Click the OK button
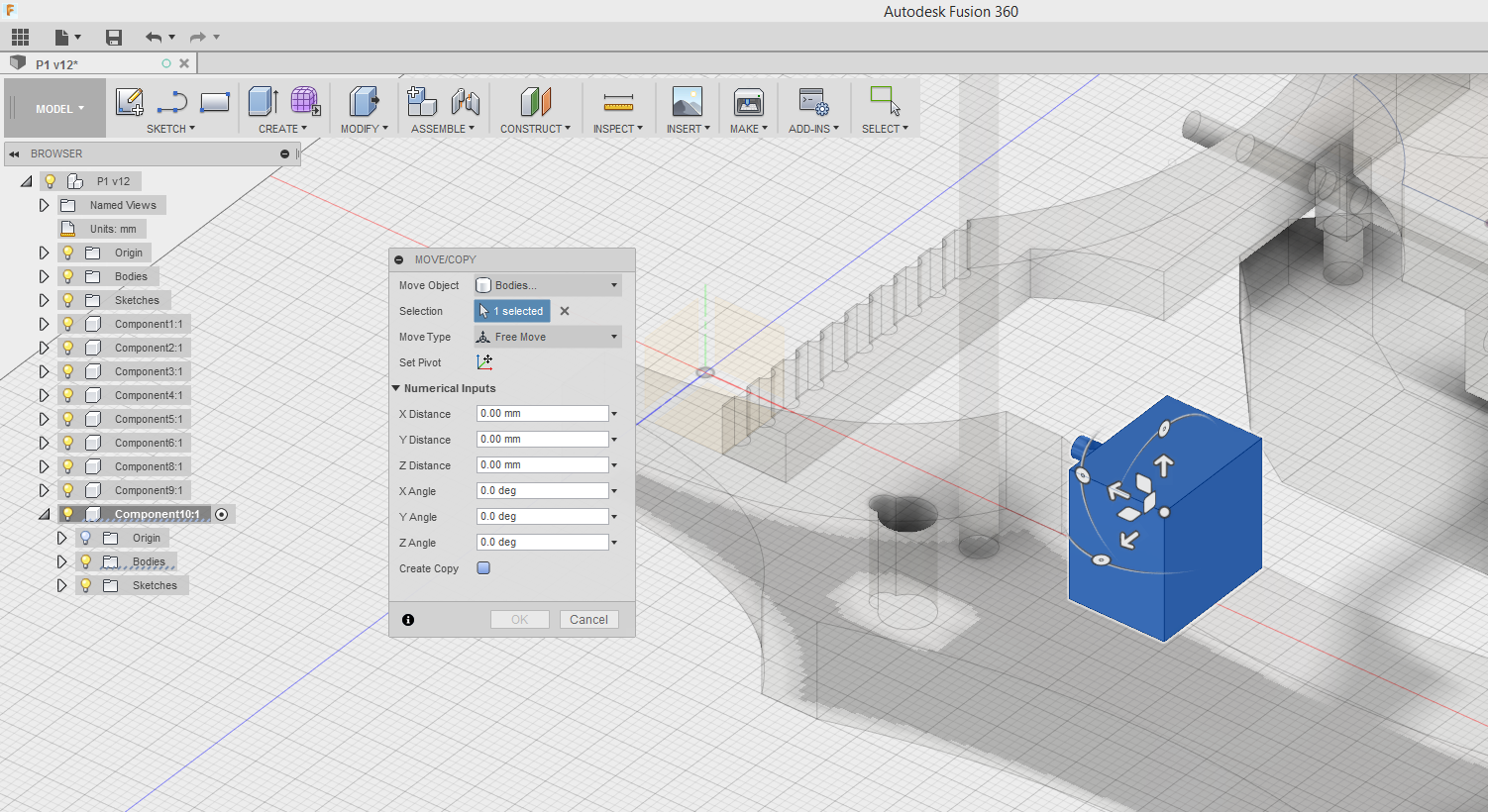The height and width of the screenshot is (812, 1488). point(520,620)
